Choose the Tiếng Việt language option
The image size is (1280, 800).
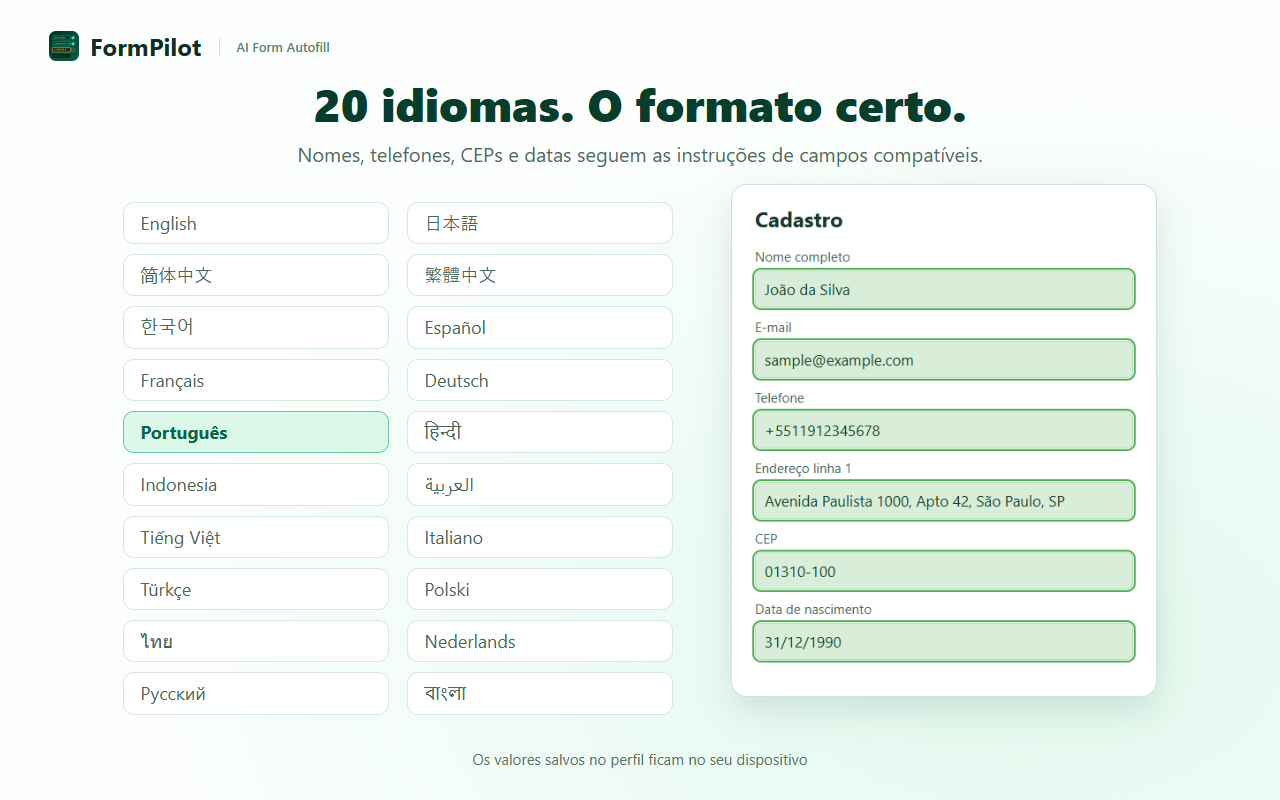pyautogui.click(x=256, y=537)
